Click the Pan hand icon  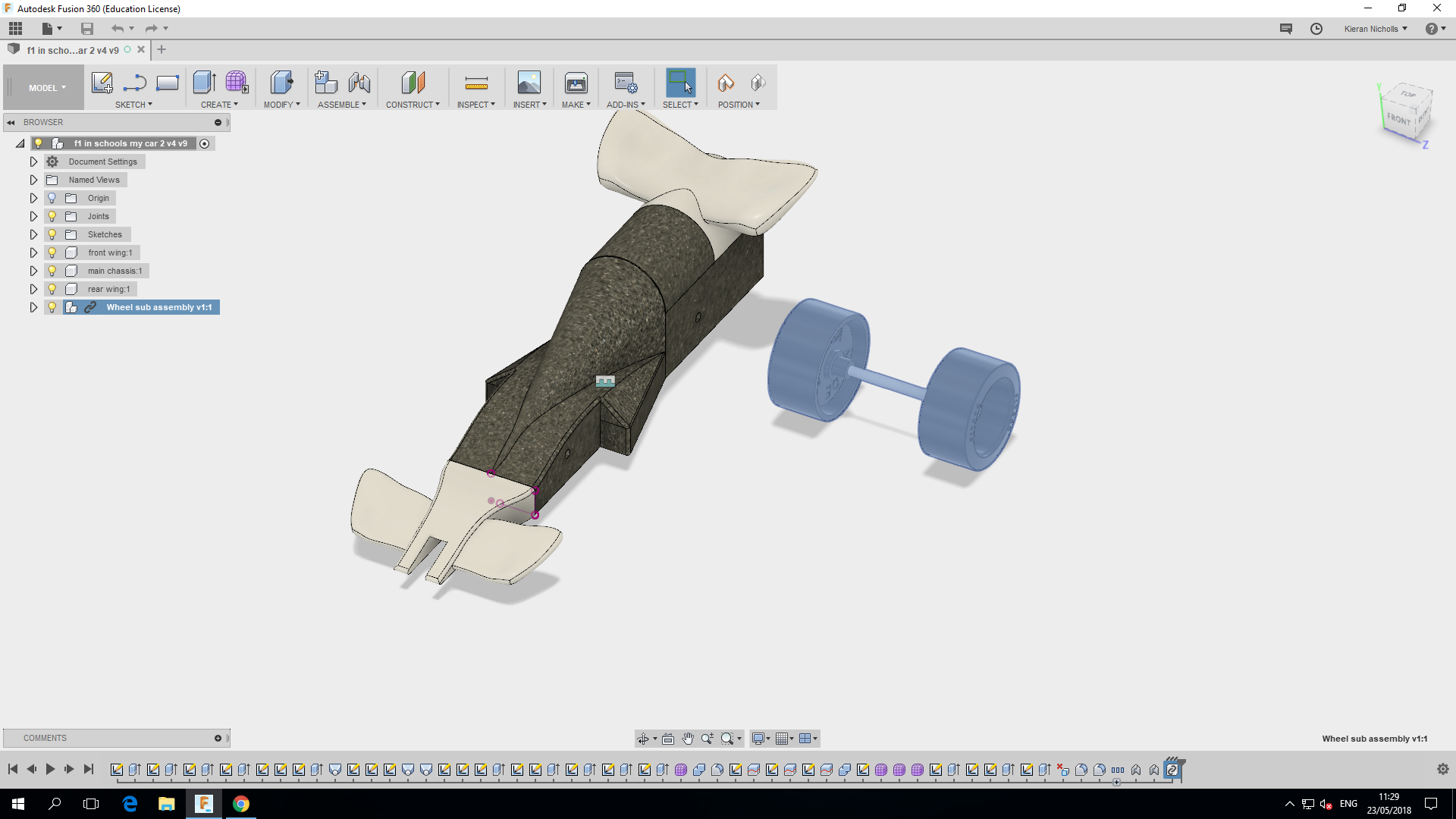tap(688, 739)
